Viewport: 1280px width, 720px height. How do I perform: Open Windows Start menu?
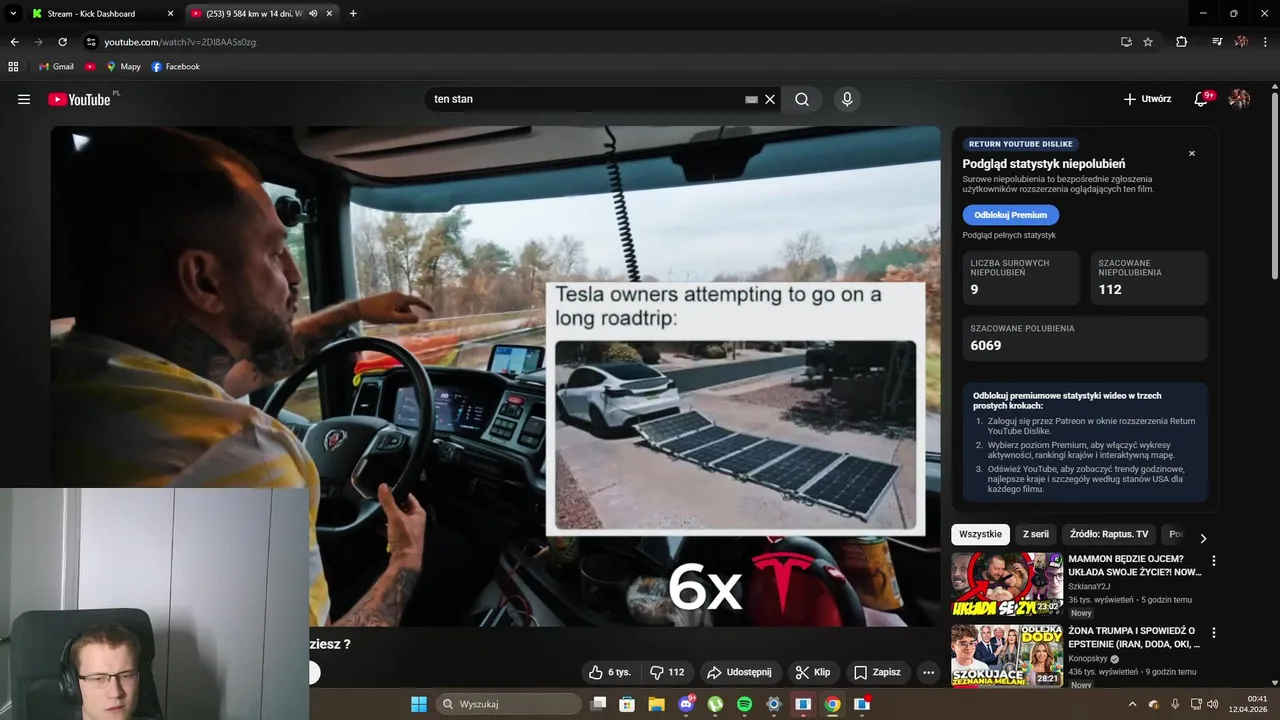(419, 704)
